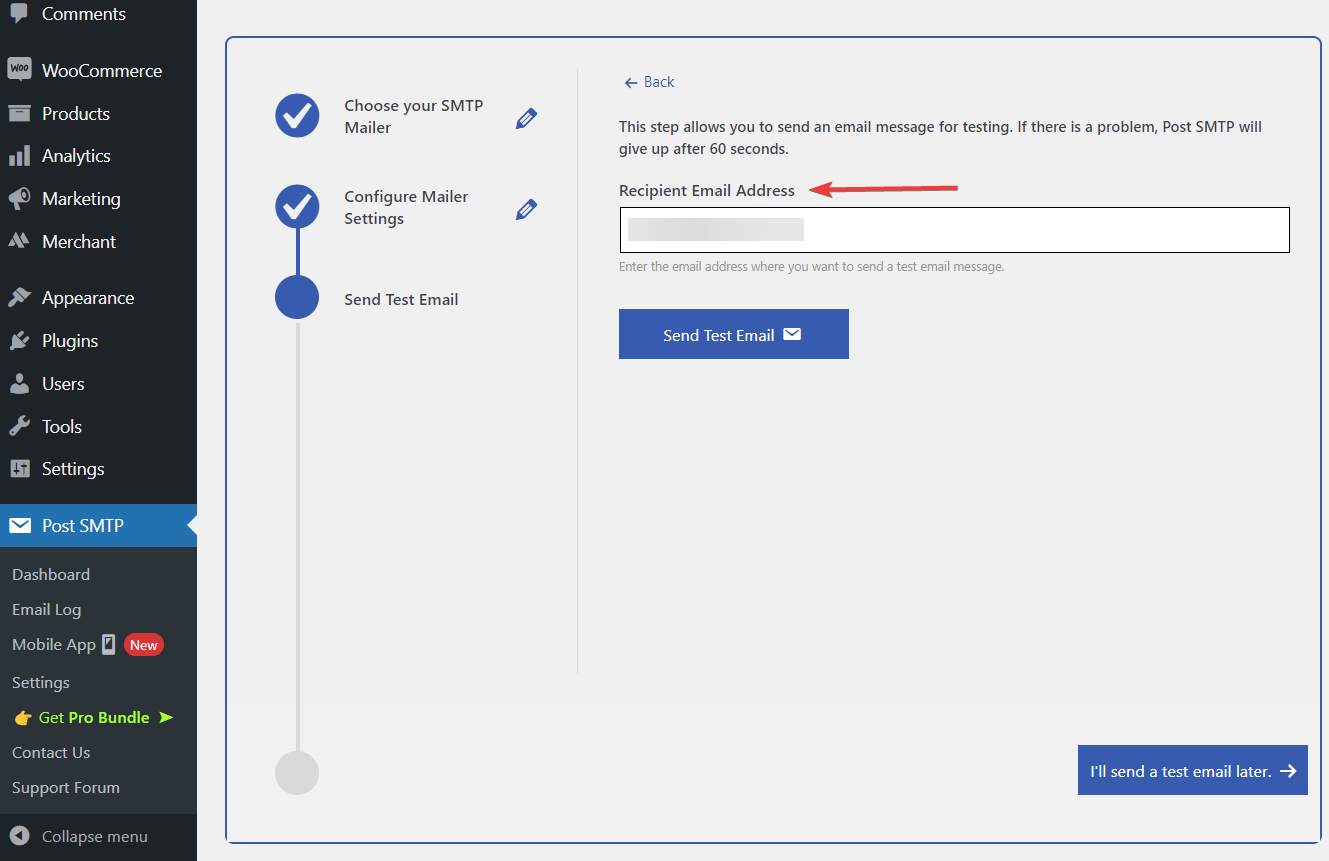The height and width of the screenshot is (861, 1329).
Task: Click the Comments speech bubble icon
Action: (x=19, y=14)
